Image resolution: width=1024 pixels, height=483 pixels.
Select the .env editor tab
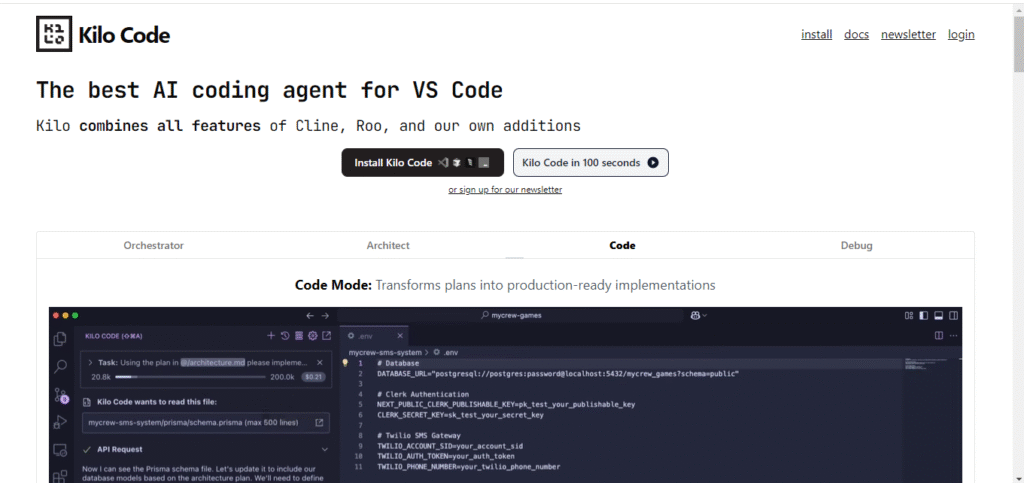click(x=375, y=335)
